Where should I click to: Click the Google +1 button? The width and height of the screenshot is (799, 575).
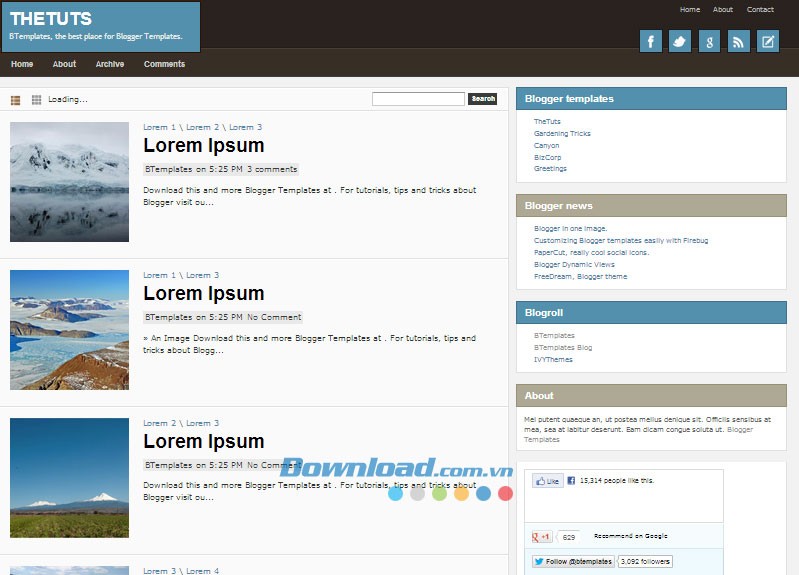pos(542,537)
